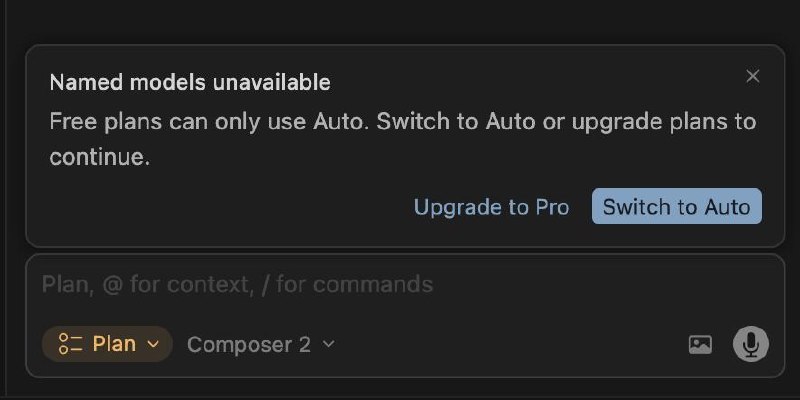The width and height of the screenshot is (800, 400).
Task: Click the blank space between Composer 2 and image icon
Action: tap(510, 344)
